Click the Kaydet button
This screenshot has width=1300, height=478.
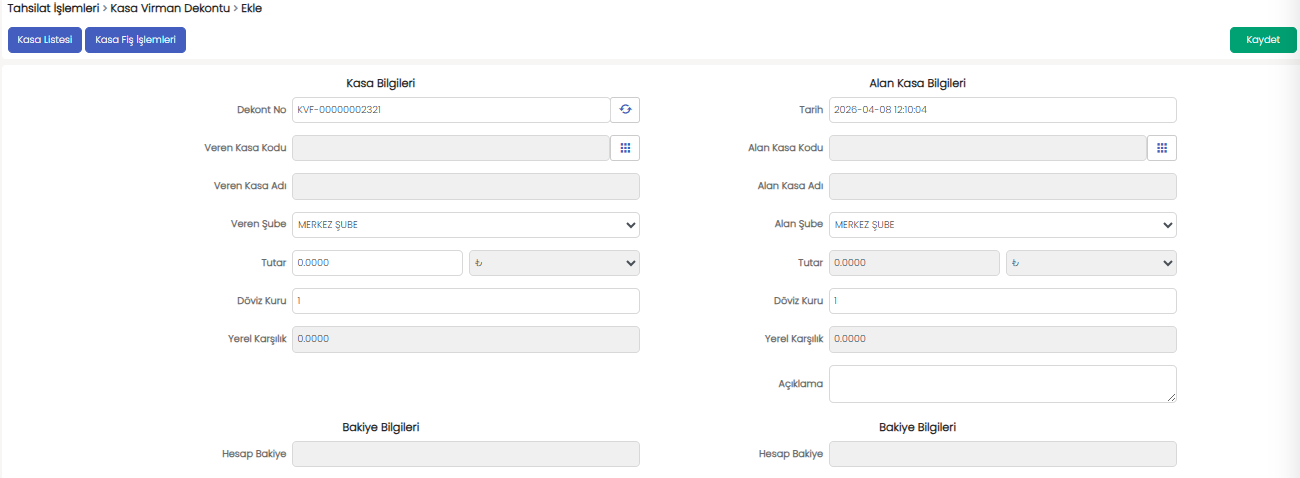1262,40
